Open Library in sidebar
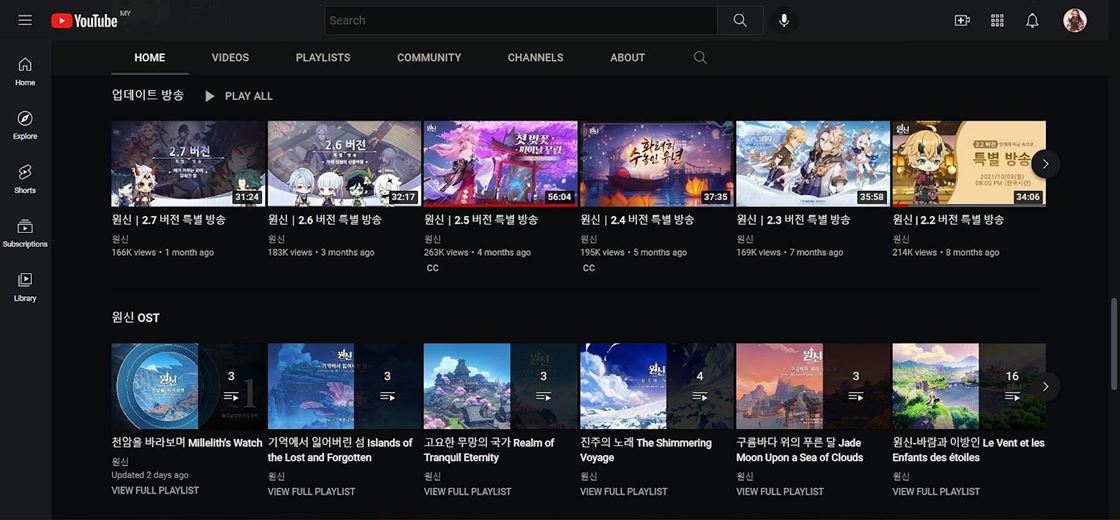The width and height of the screenshot is (1120, 520). tap(25, 287)
